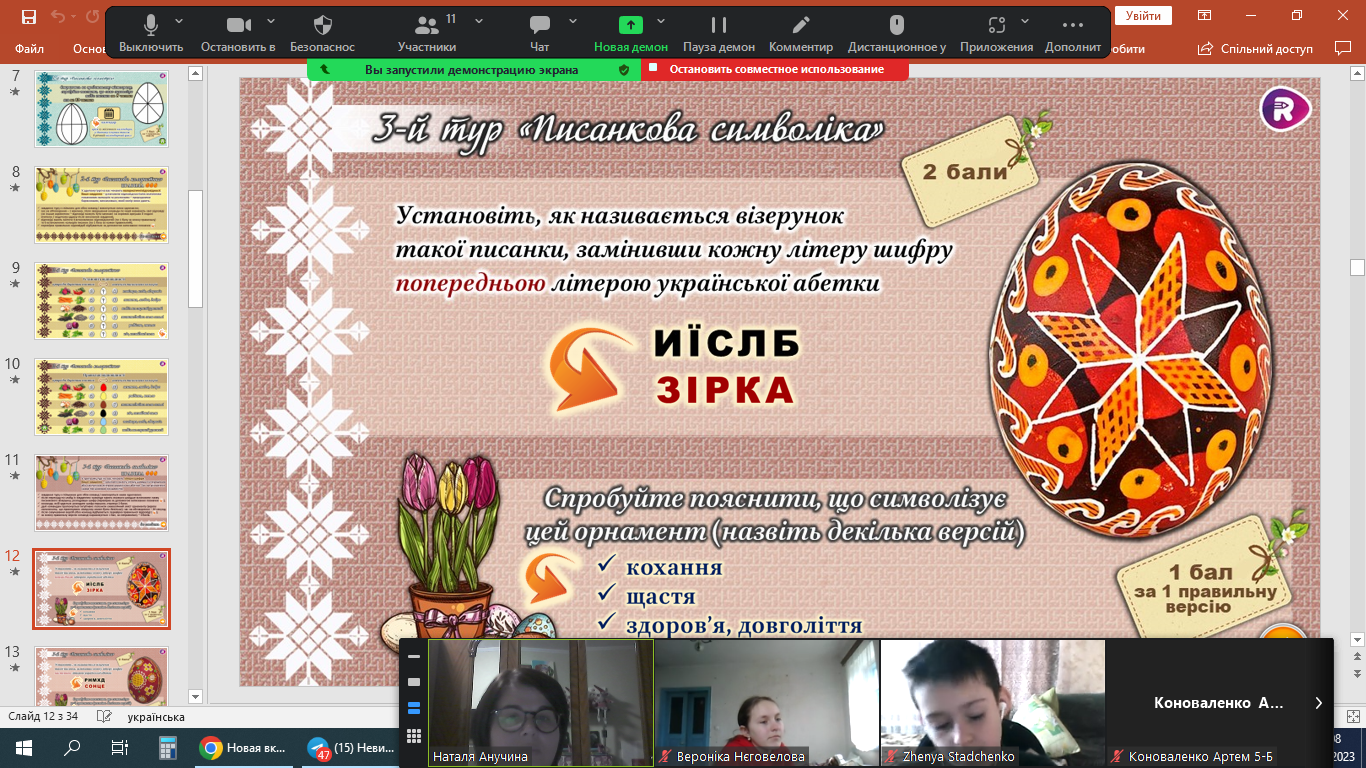1366x768 pixels.
Task: Start Новая демонстрация share
Action: [x=630, y=34]
